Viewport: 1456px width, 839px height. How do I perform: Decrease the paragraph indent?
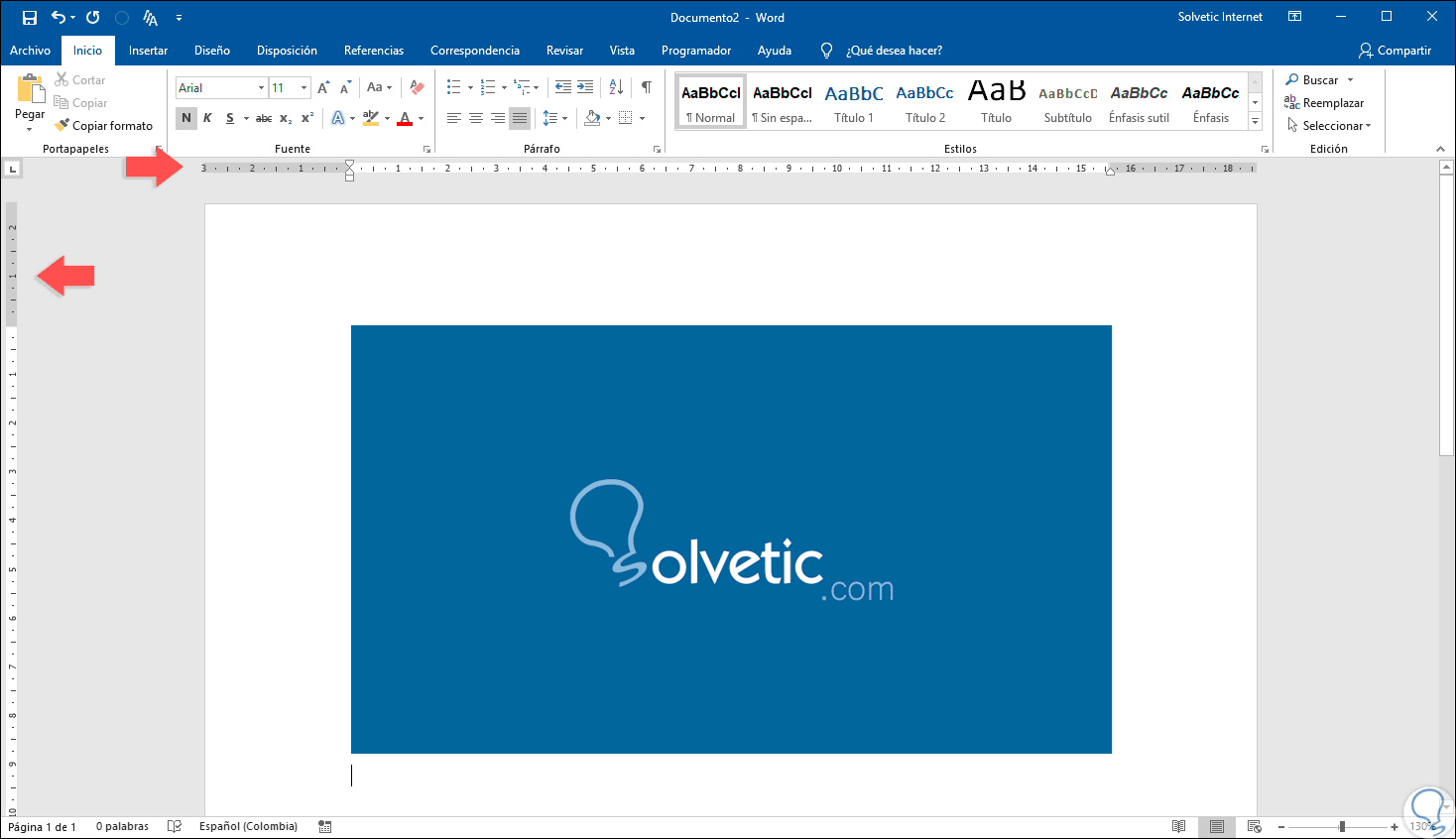[x=563, y=88]
